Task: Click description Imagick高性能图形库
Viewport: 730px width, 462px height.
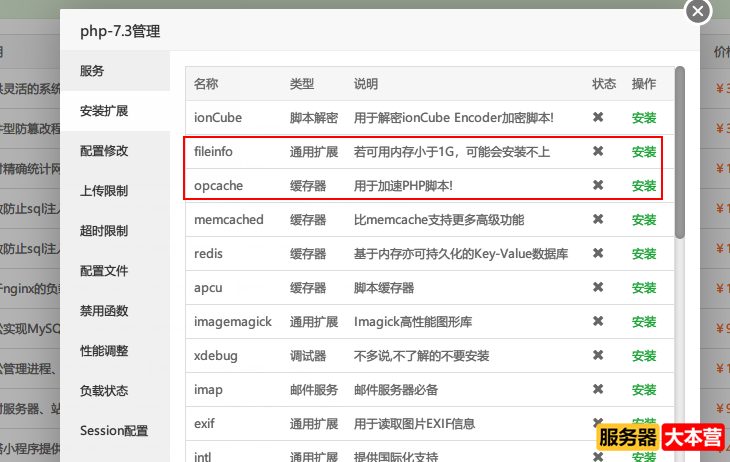Action: coord(413,322)
